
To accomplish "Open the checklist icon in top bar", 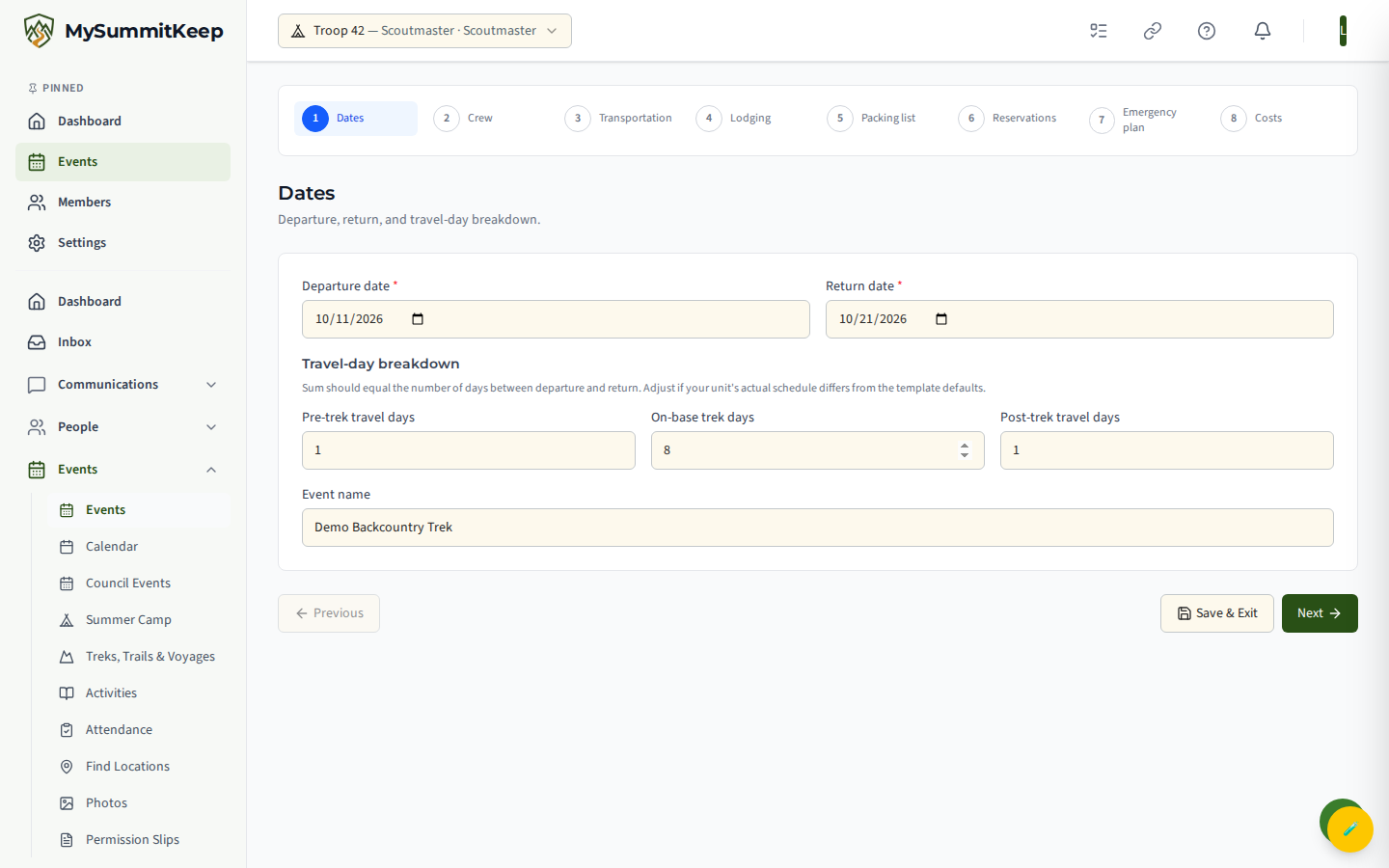I will pos(1099,31).
